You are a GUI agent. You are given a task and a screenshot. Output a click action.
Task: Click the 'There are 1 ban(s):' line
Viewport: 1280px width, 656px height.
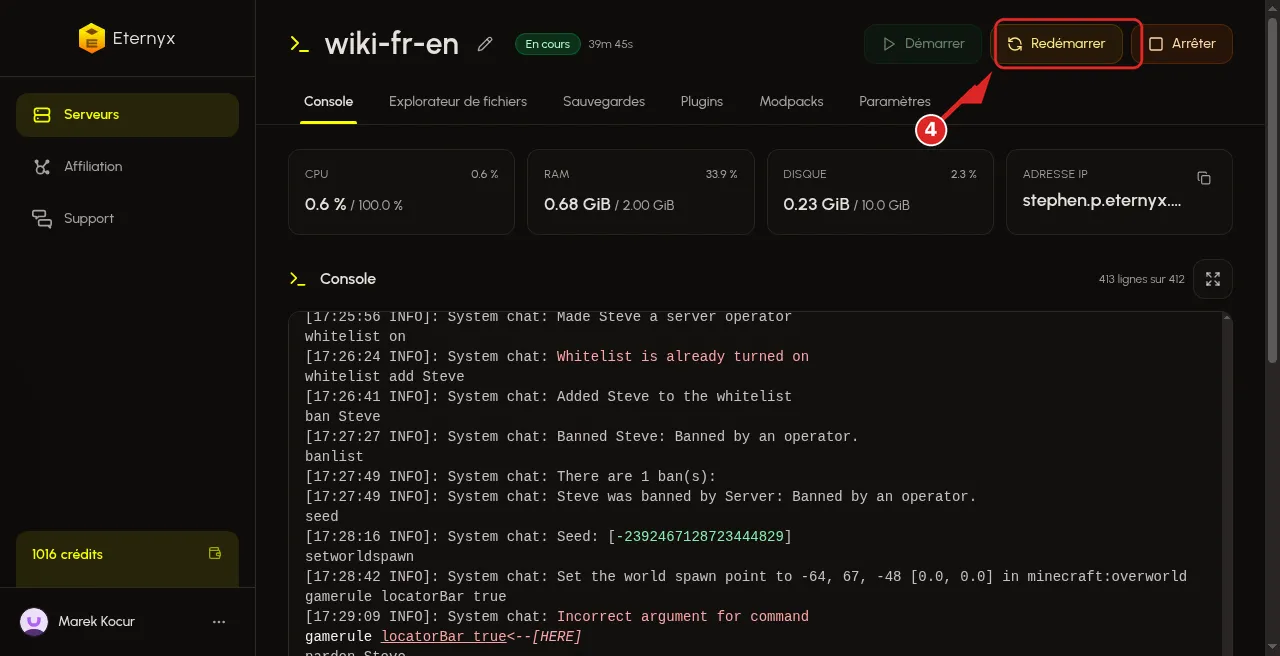click(x=511, y=477)
